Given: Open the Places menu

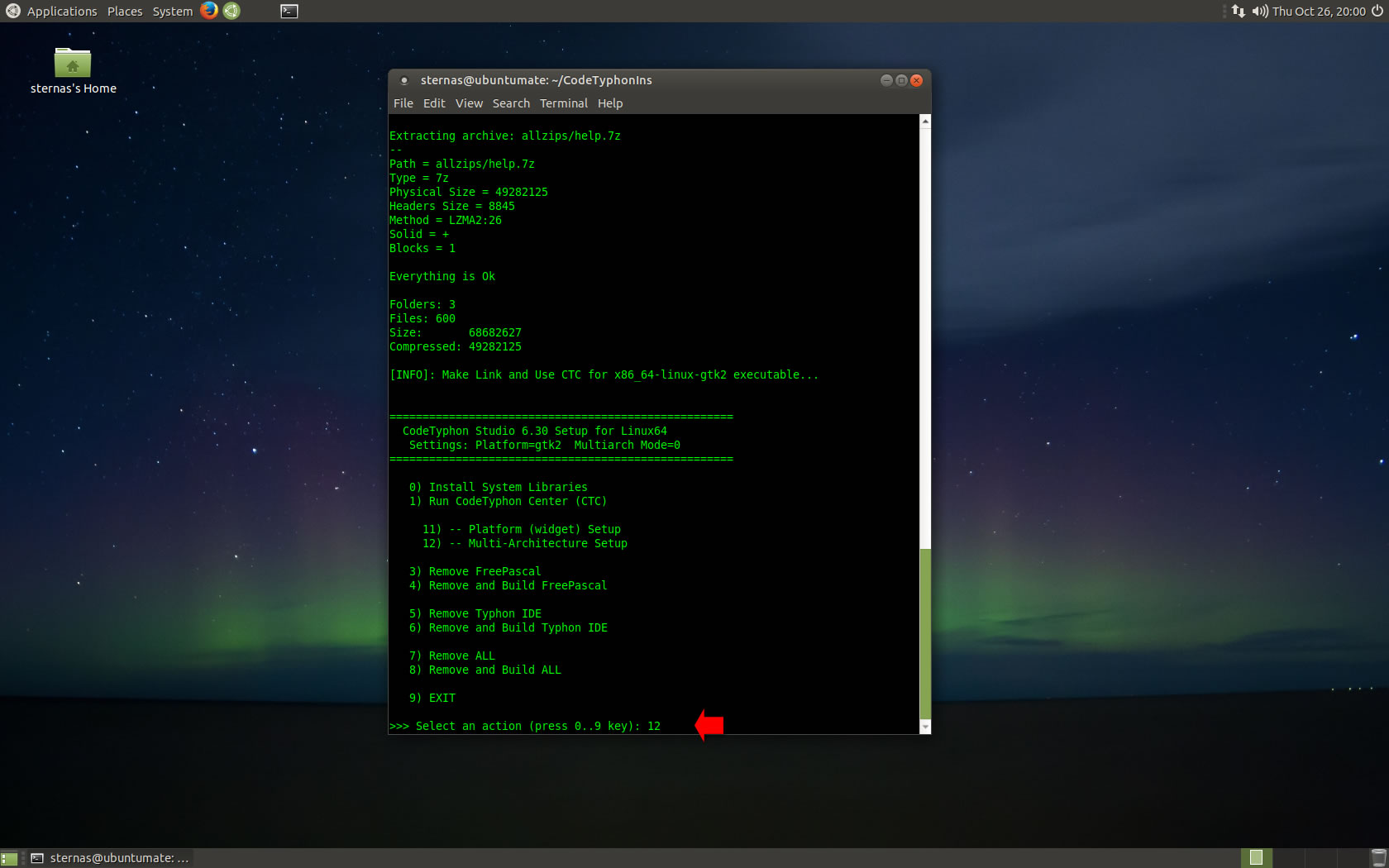Looking at the screenshot, I should coord(125,11).
